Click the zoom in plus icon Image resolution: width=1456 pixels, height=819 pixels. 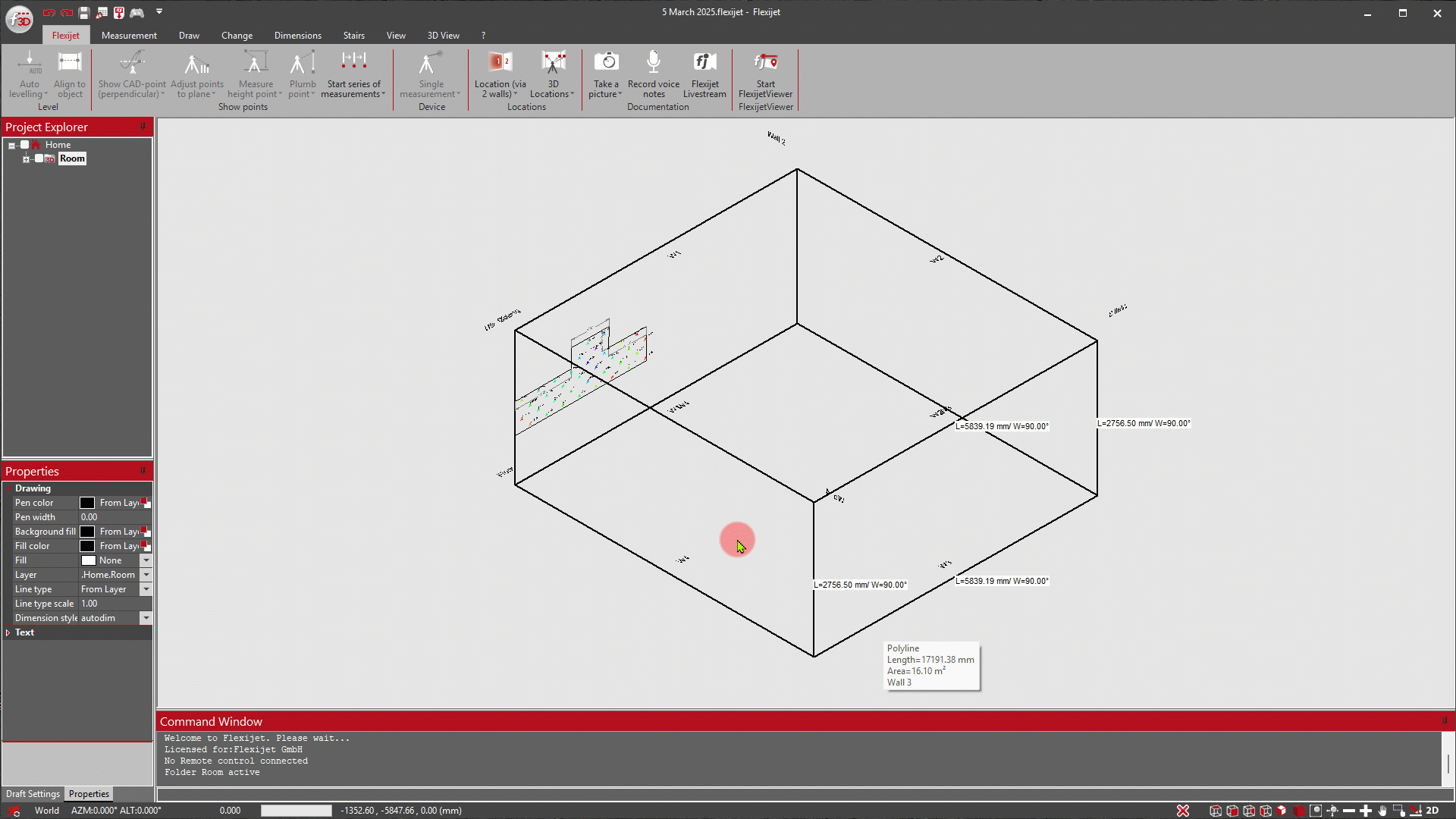[x=1366, y=811]
